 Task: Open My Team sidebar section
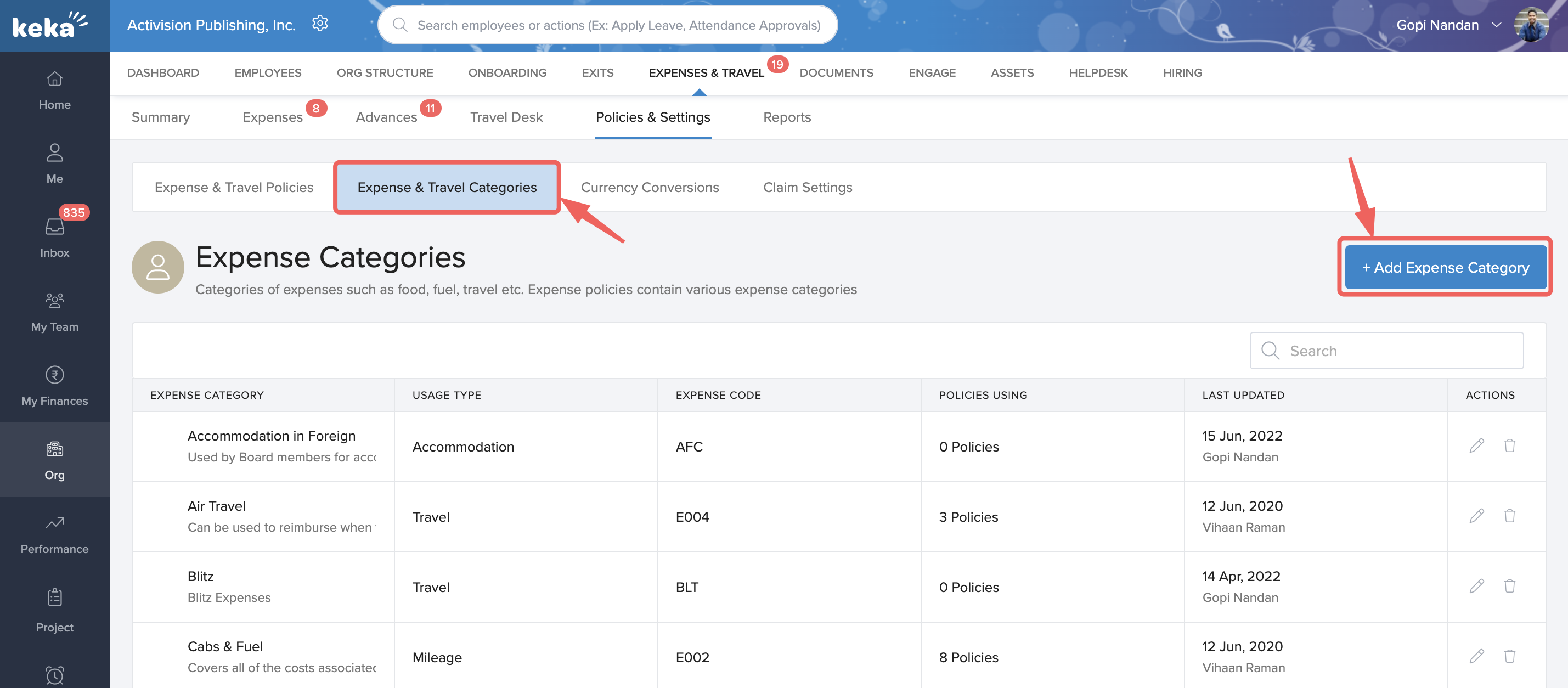[54, 312]
